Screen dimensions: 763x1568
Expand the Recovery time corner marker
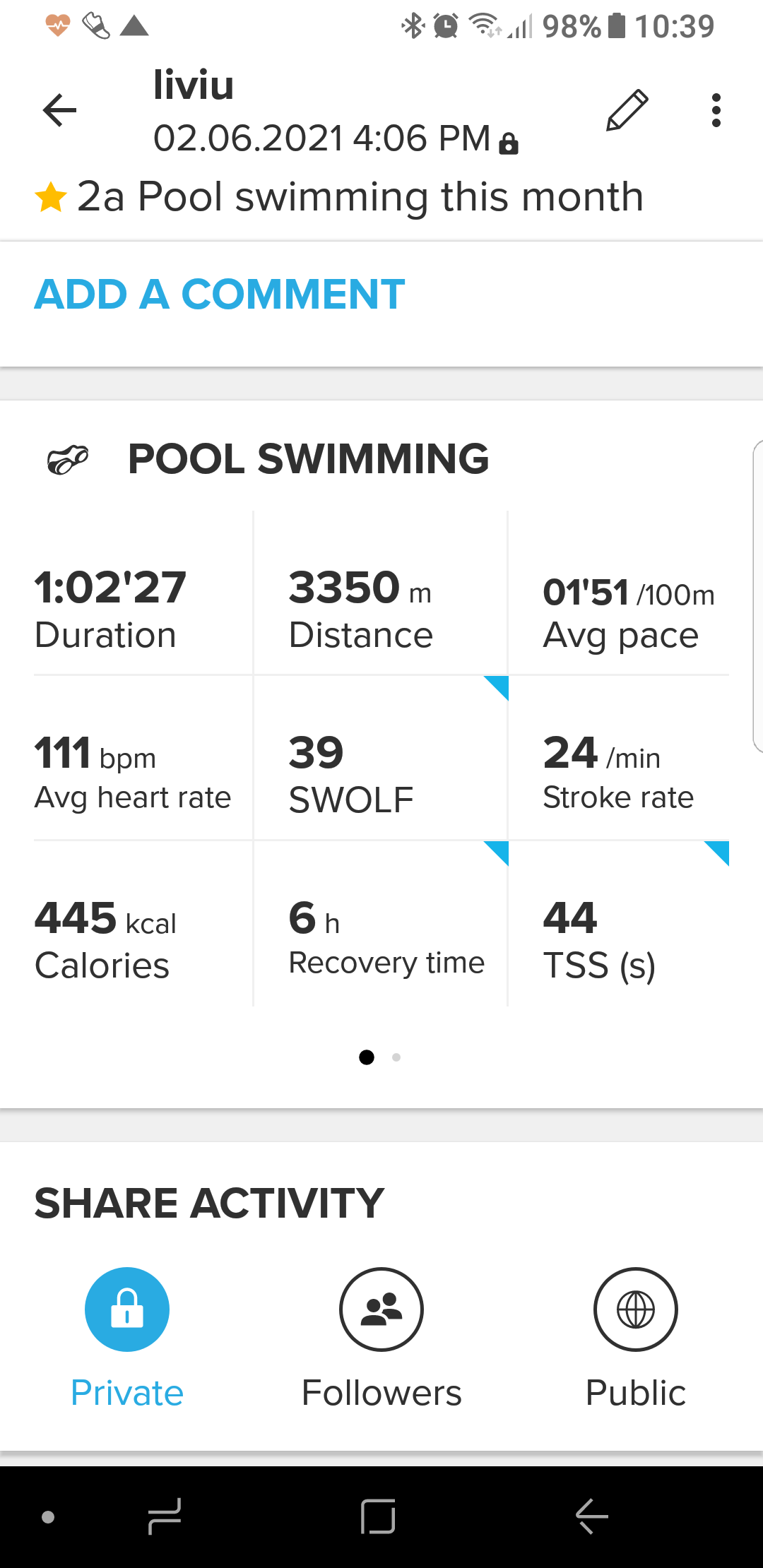click(x=498, y=851)
